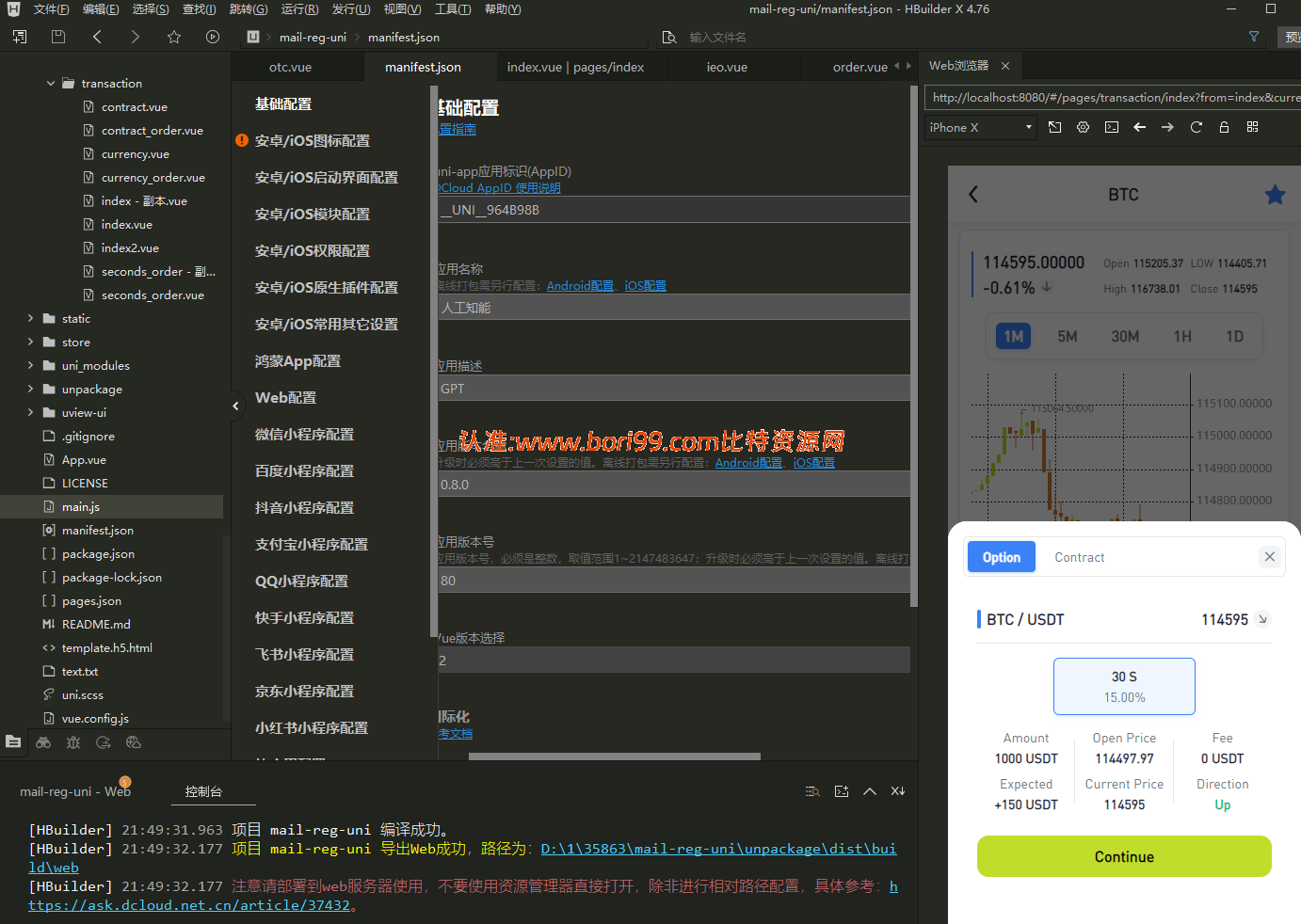Image resolution: width=1301 pixels, height=924 pixels.
Task: Select the 30 S 15.00% duration option
Action: click(1124, 687)
